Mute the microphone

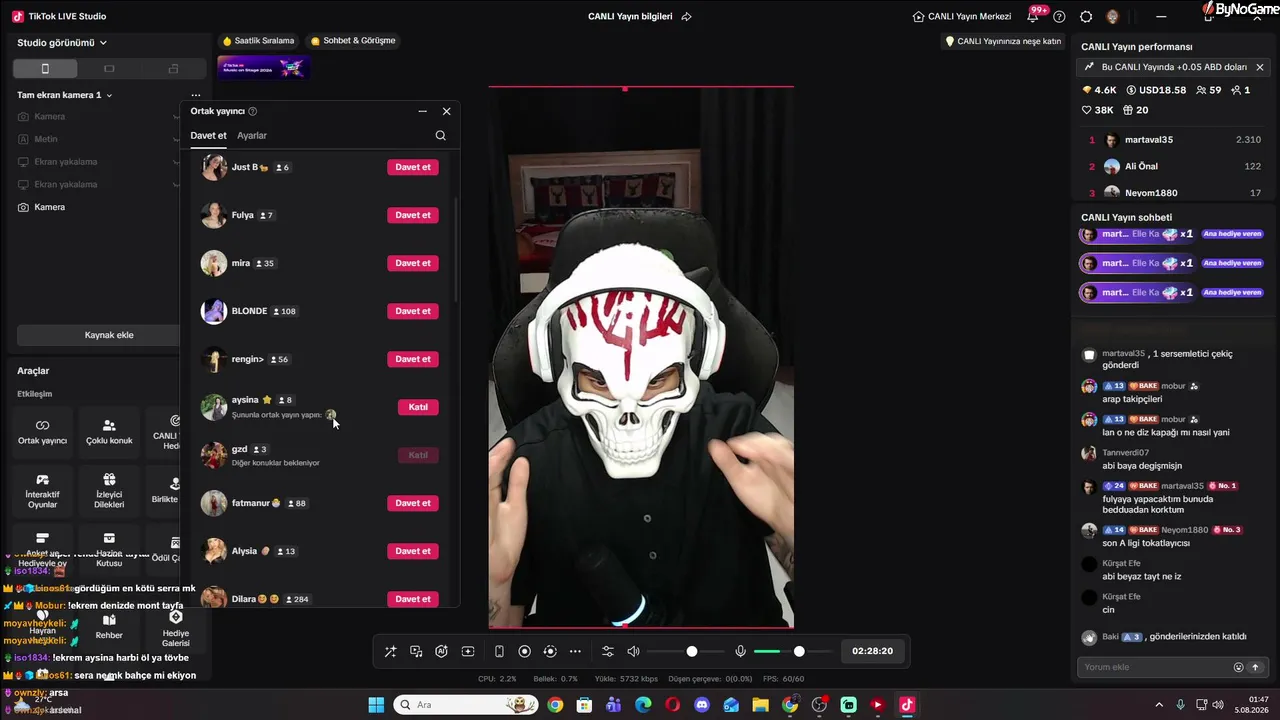click(x=741, y=651)
